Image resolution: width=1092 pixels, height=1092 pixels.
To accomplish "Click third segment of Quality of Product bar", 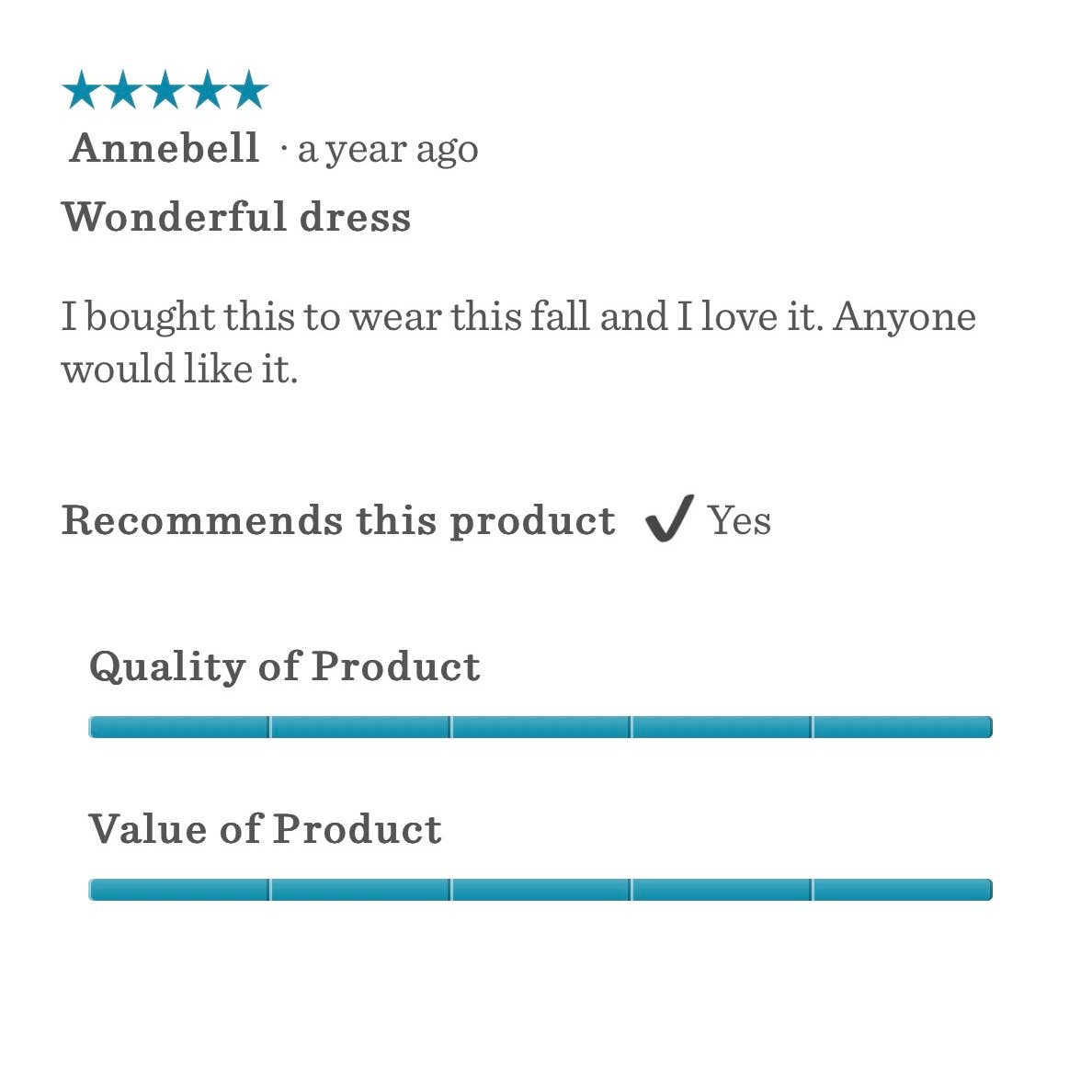I will pyautogui.click(x=540, y=727).
